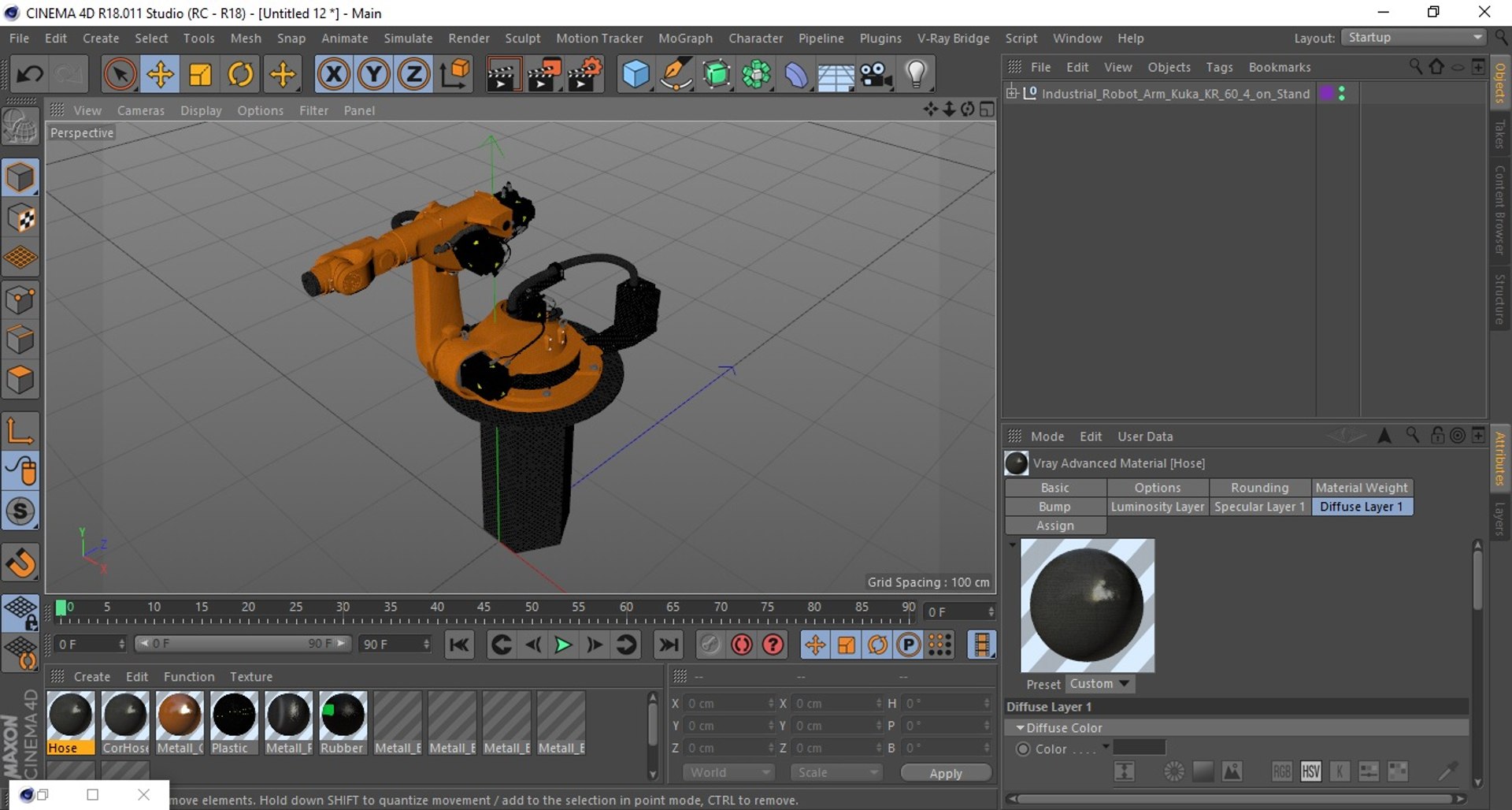
Task: Collapse the Diffuse Color section
Action: point(1021,728)
